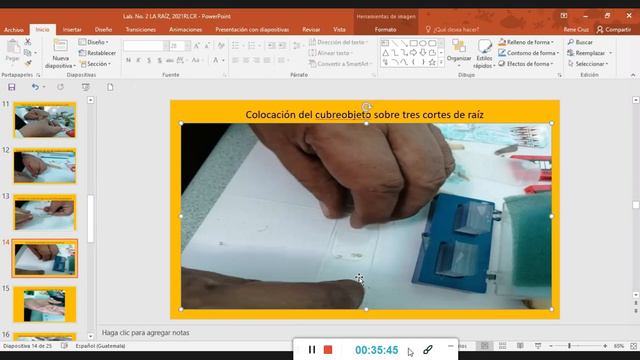This screenshot has height=360, width=640.
Task: Switch to the Animaciones tab
Action: pyautogui.click(x=185, y=29)
